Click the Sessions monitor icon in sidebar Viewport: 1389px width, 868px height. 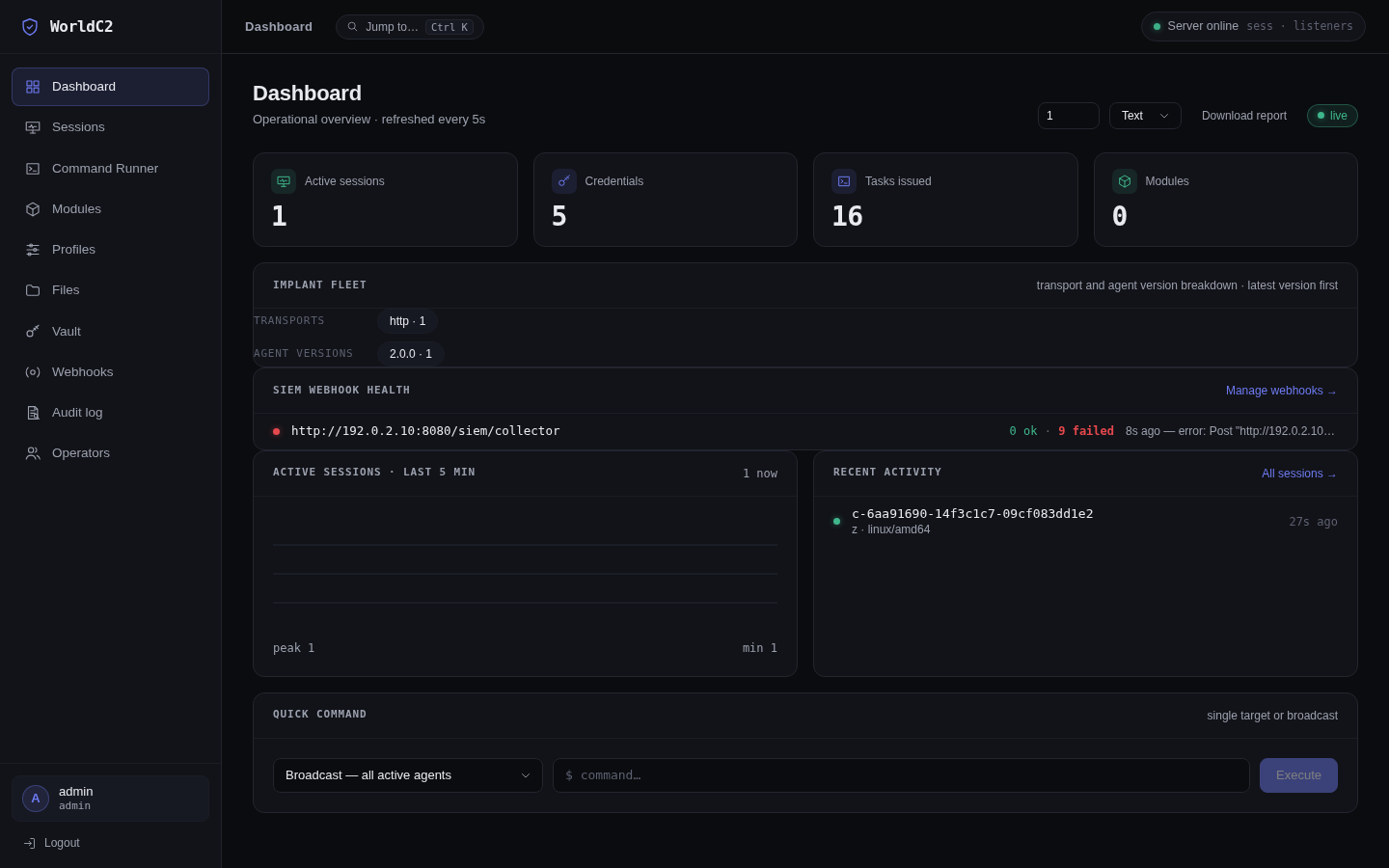(33, 127)
